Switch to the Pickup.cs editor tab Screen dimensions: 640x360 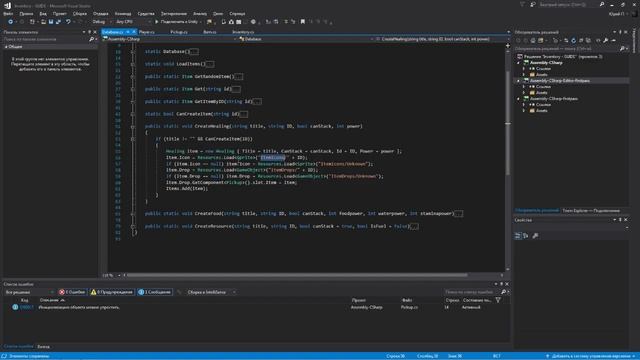coord(179,32)
